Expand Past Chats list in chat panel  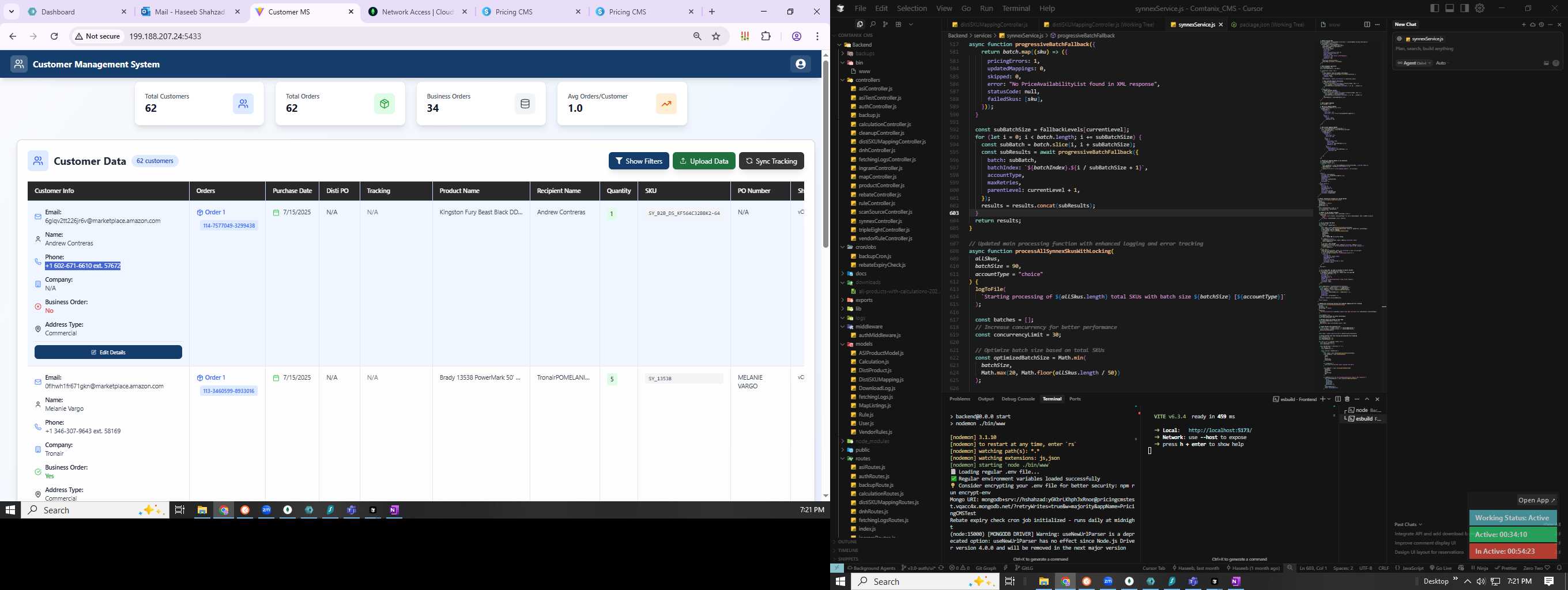coord(1408,524)
